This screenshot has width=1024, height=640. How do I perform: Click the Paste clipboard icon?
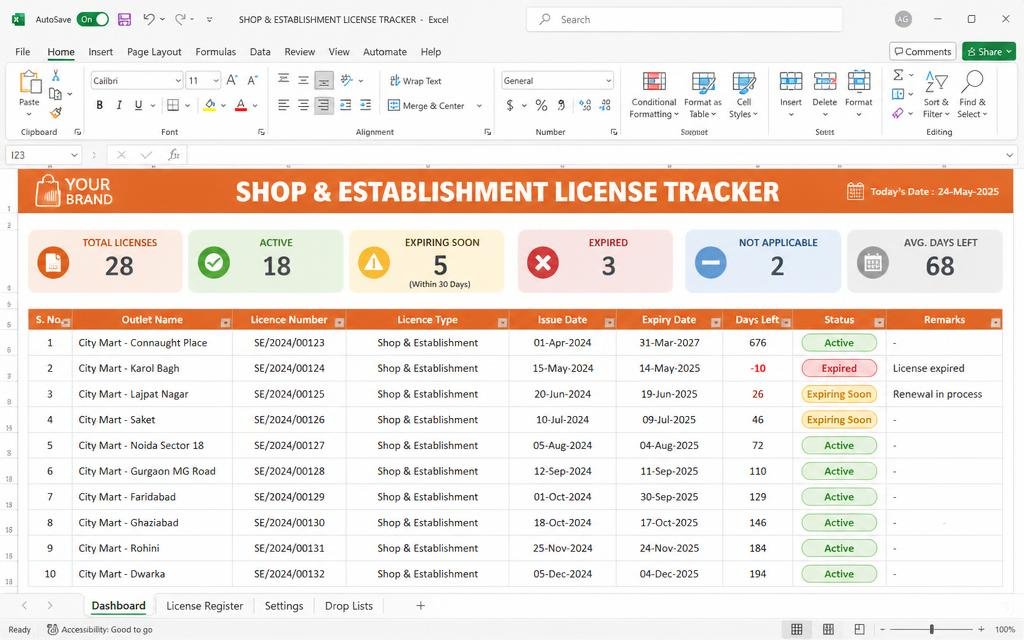29,83
